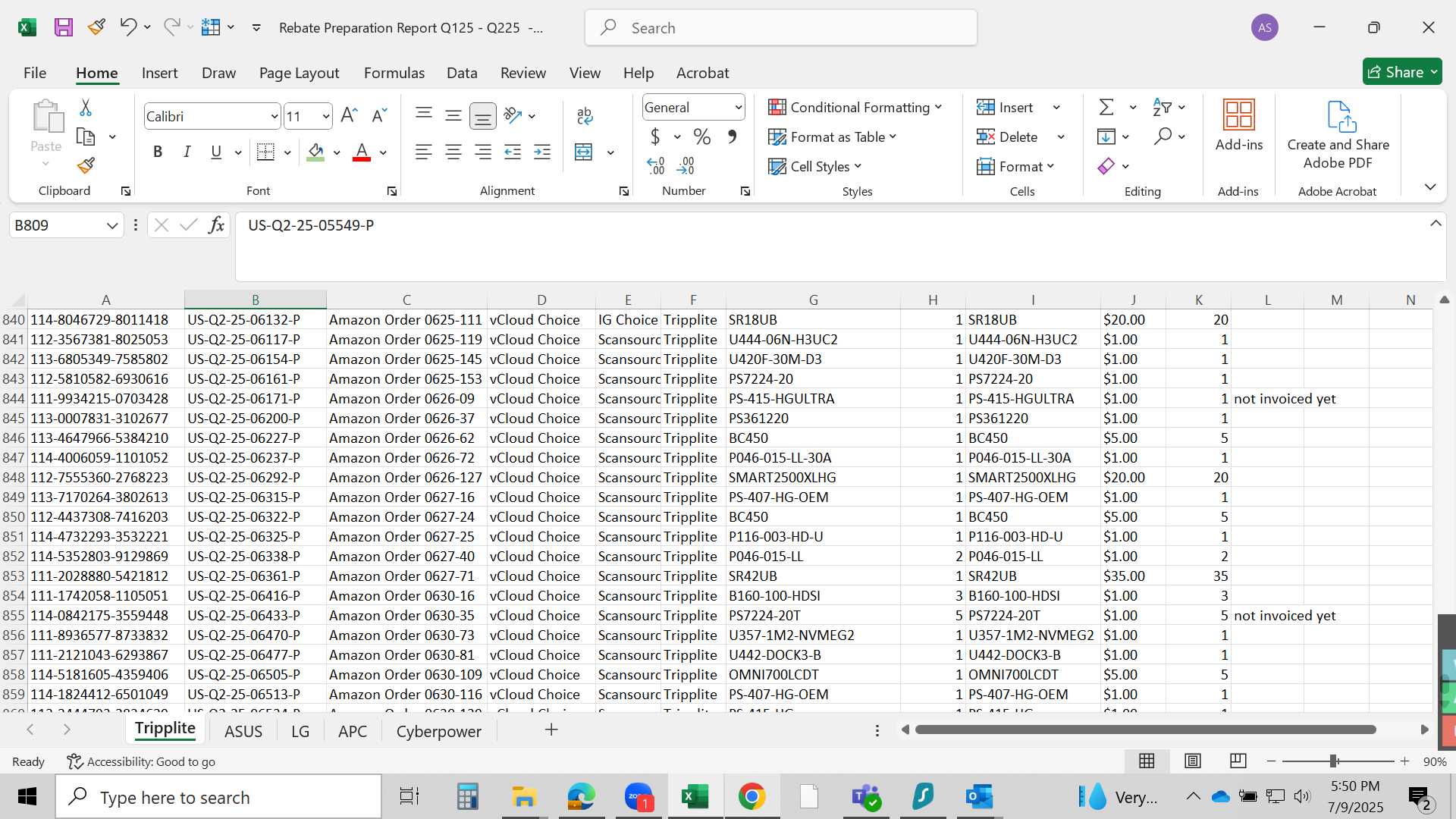Click the Share button
Viewport: 1456px width, 819px height.
tap(1402, 72)
